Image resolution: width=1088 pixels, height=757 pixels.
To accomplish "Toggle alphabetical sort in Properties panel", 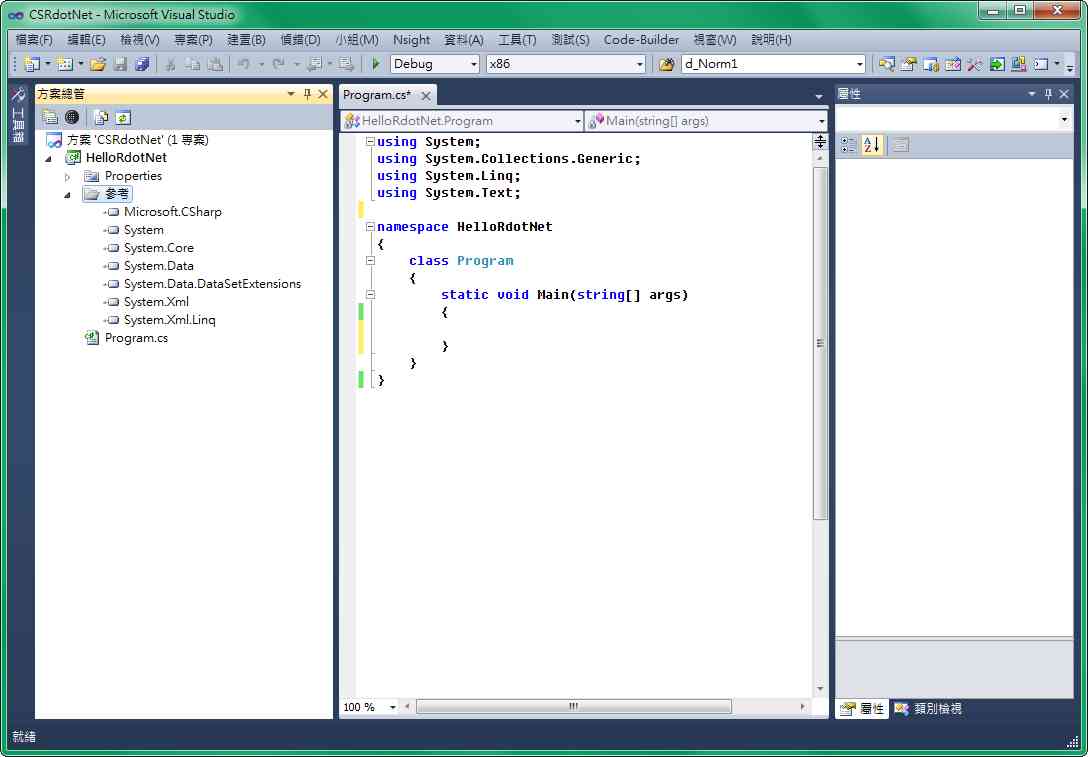I will point(871,145).
